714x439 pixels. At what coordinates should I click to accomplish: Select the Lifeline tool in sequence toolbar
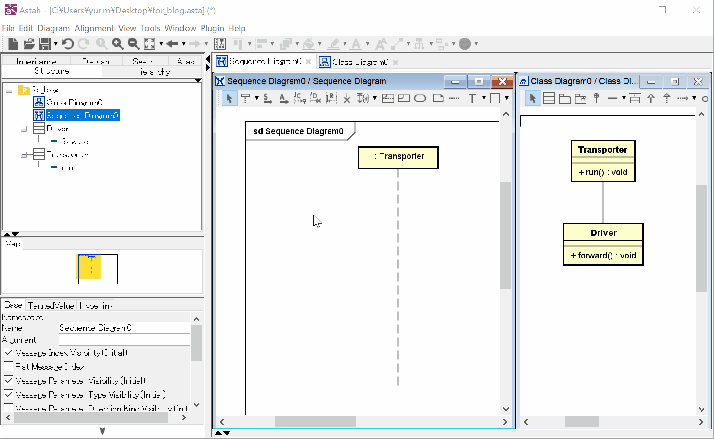(245, 98)
